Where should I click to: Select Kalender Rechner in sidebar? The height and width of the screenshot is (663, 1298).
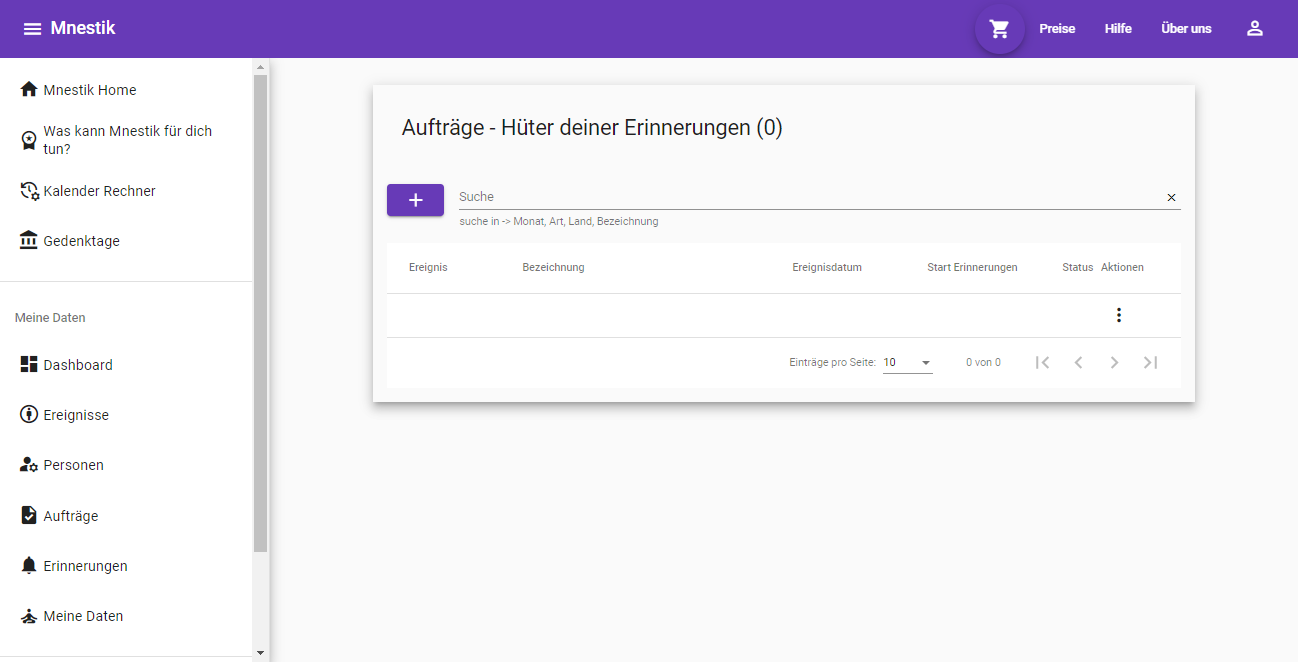coord(99,191)
